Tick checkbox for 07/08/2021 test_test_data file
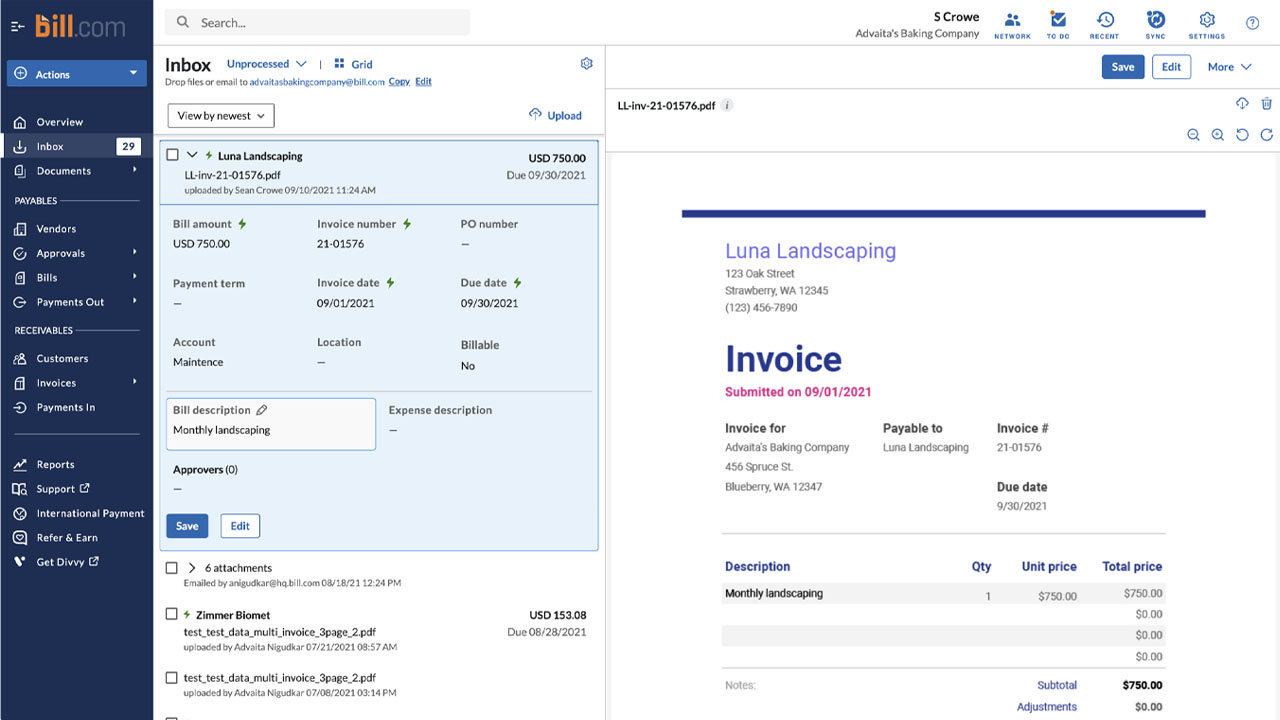Image resolution: width=1280 pixels, height=720 pixels. coord(172,678)
